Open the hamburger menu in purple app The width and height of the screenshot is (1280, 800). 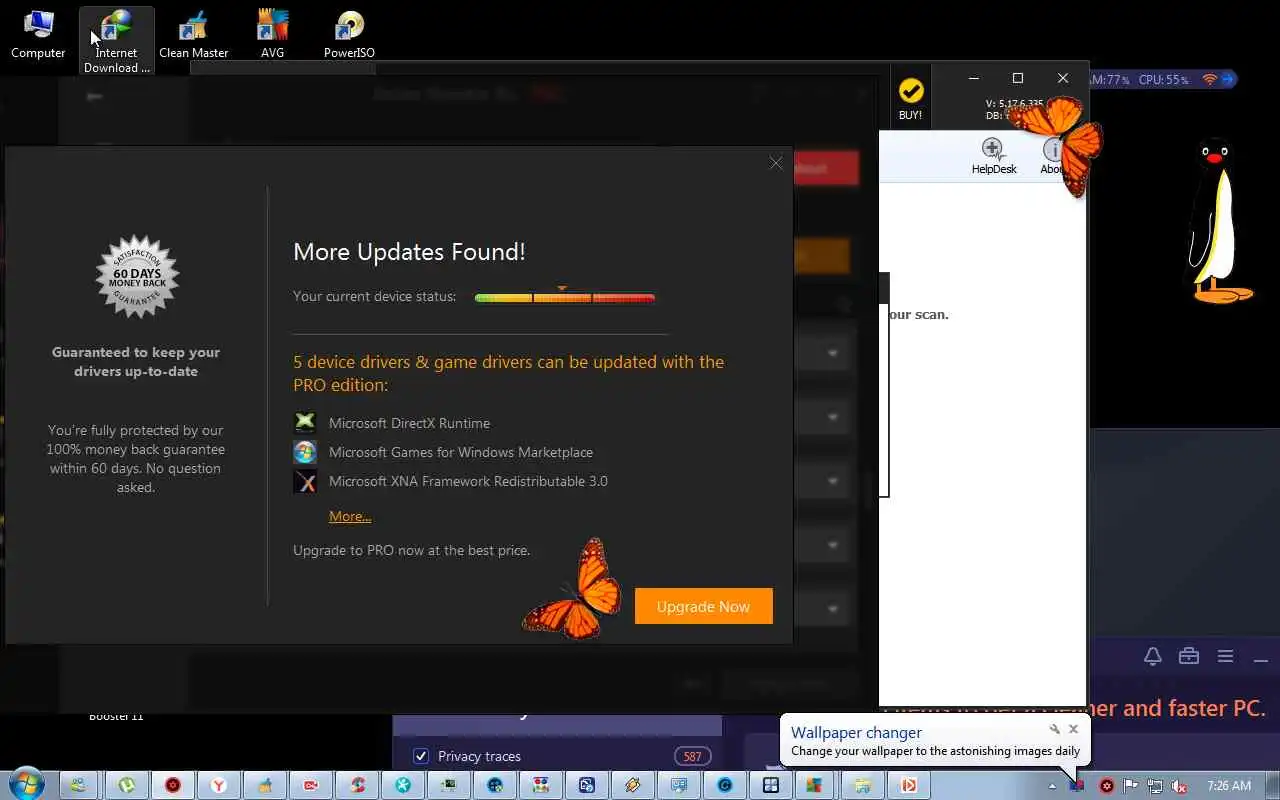coord(1225,657)
